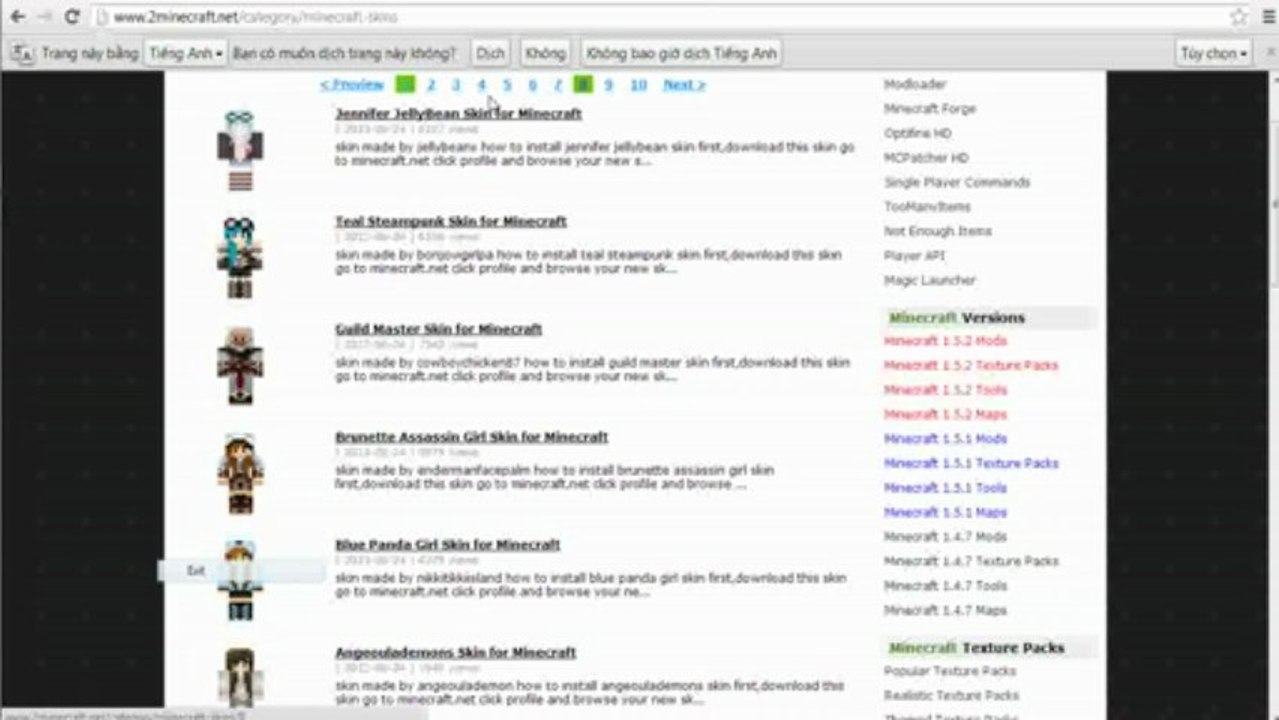
Task: Click Brunette Assassin Girl skin thumbnail
Action: (240, 473)
